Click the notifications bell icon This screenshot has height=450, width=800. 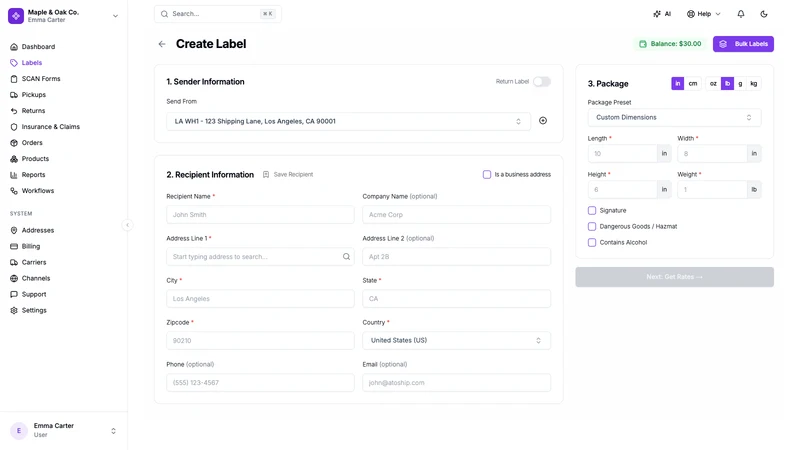pyautogui.click(x=741, y=14)
